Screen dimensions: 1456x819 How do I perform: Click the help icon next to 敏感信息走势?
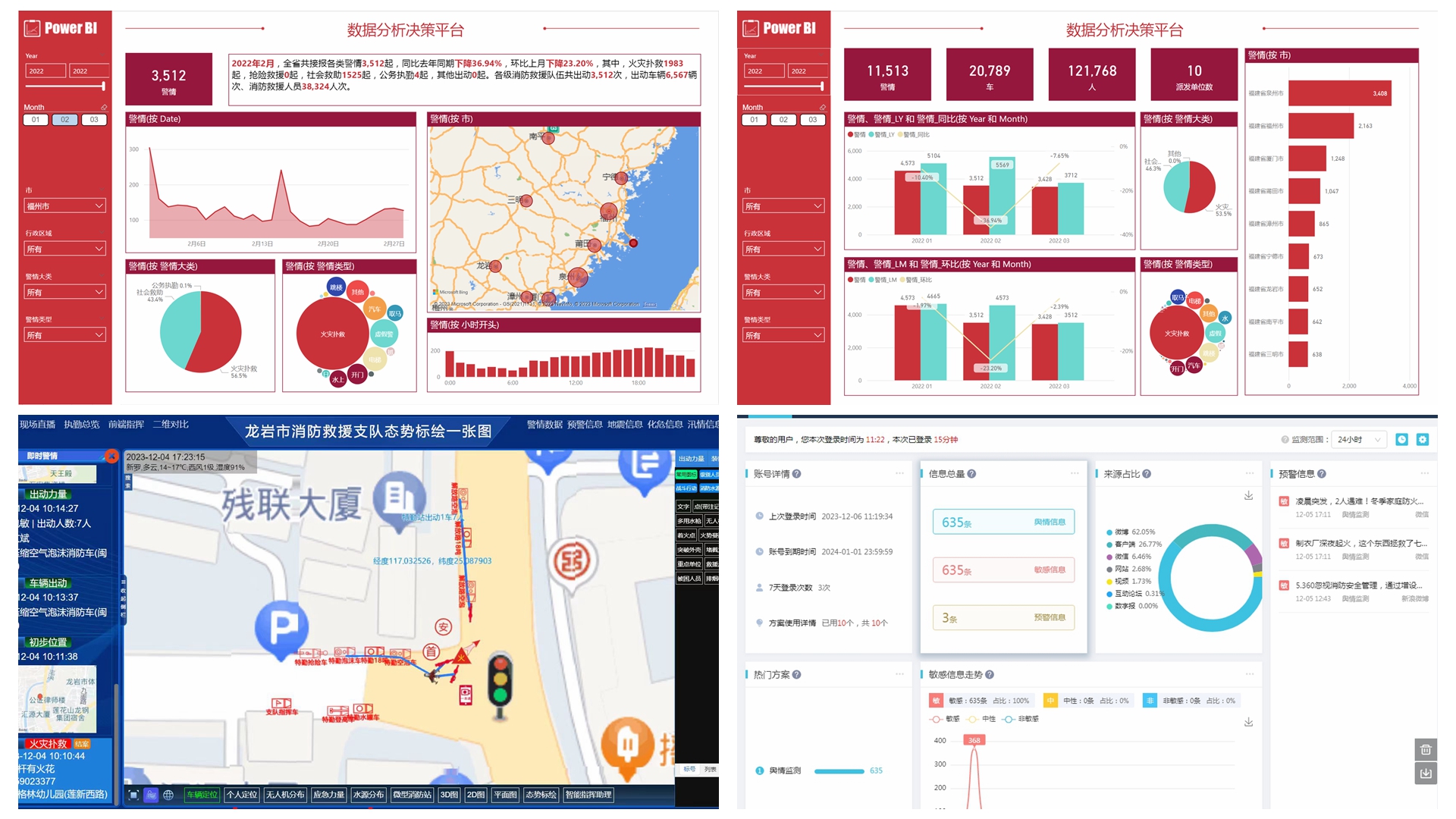tap(990, 674)
